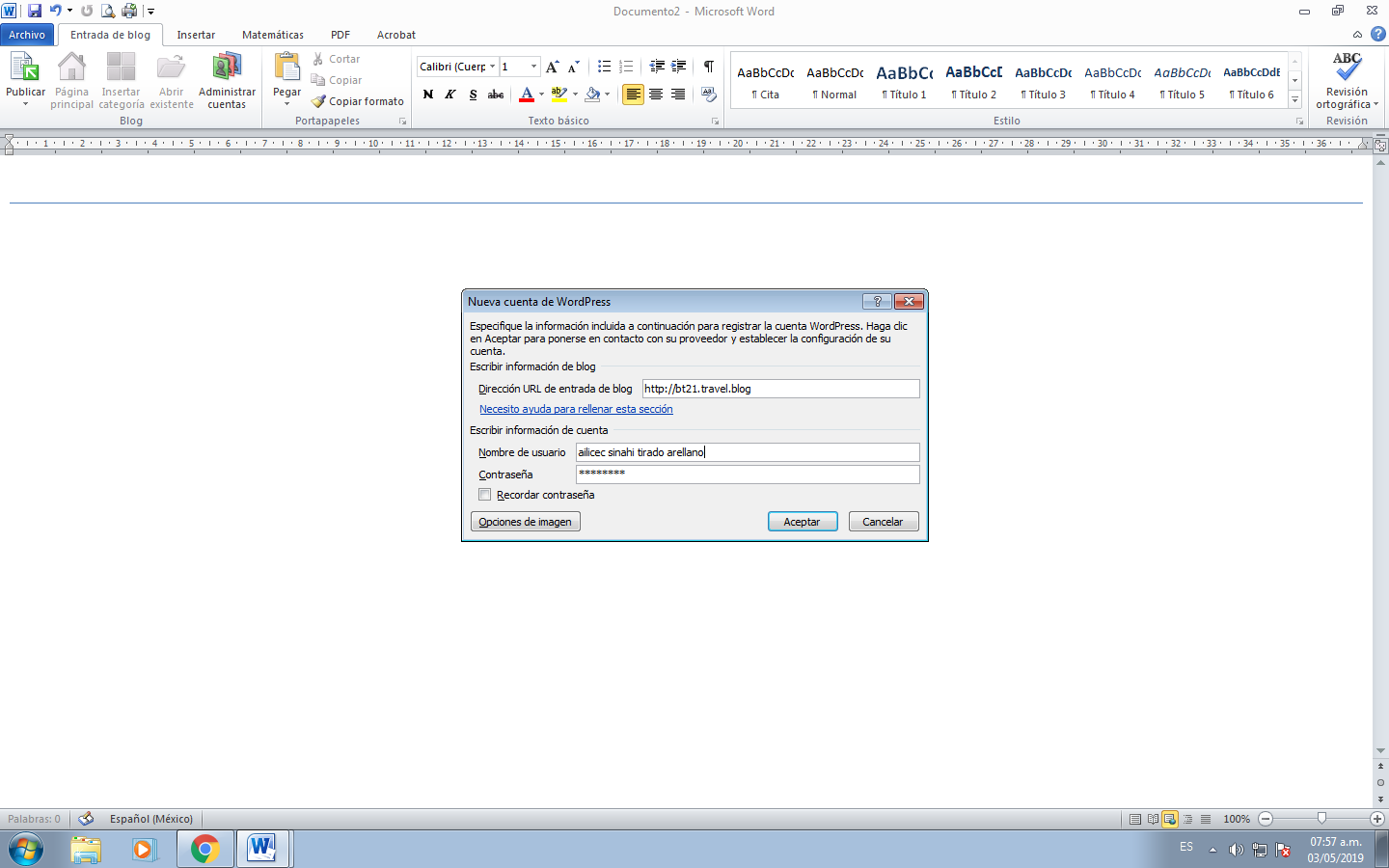Viewport: 1389px width, 868px height.
Task: Click the Copiar formato paintbrush
Action: (358, 101)
